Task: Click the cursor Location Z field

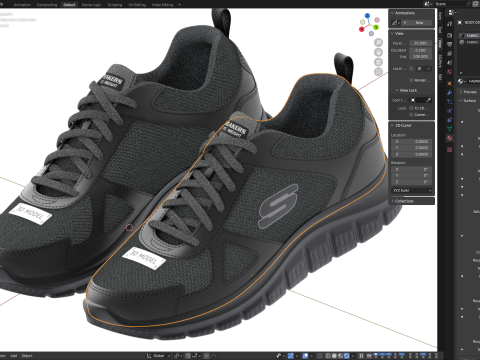Action: click(412, 155)
